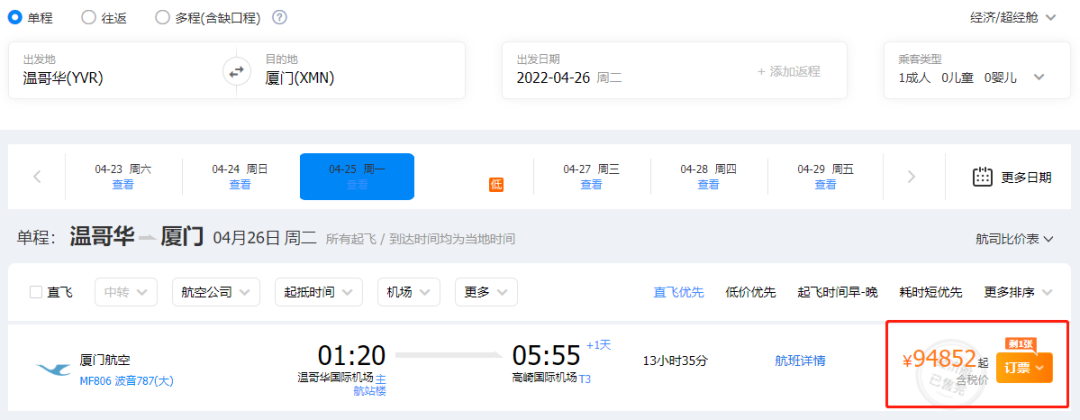Go to next dates with right arrow
The image size is (1080, 420).
coord(911,177)
